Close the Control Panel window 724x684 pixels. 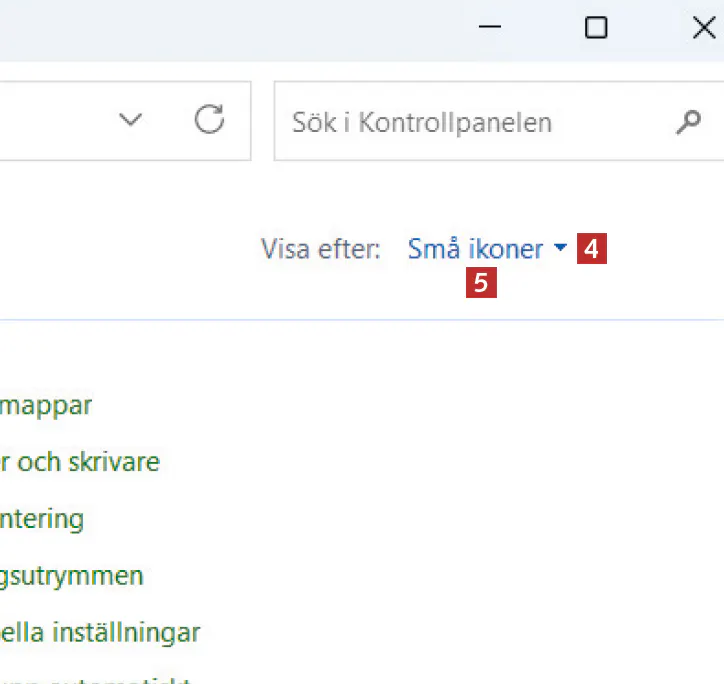pos(703,28)
